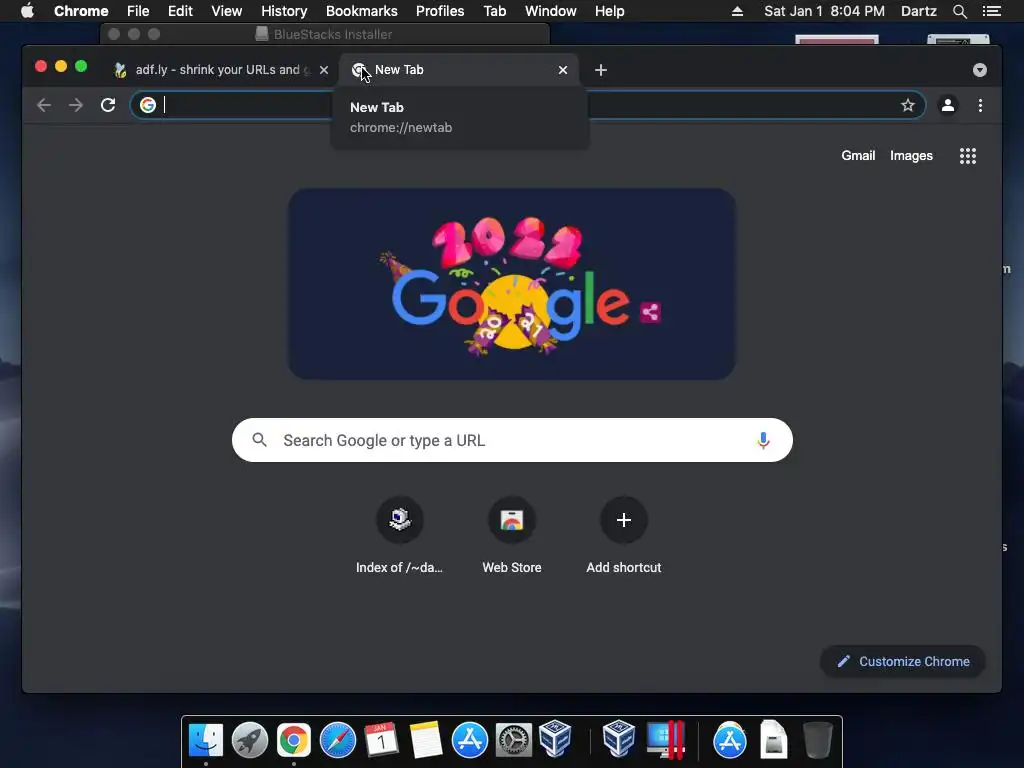
Task: Open the Profiles menu
Action: coord(440,11)
